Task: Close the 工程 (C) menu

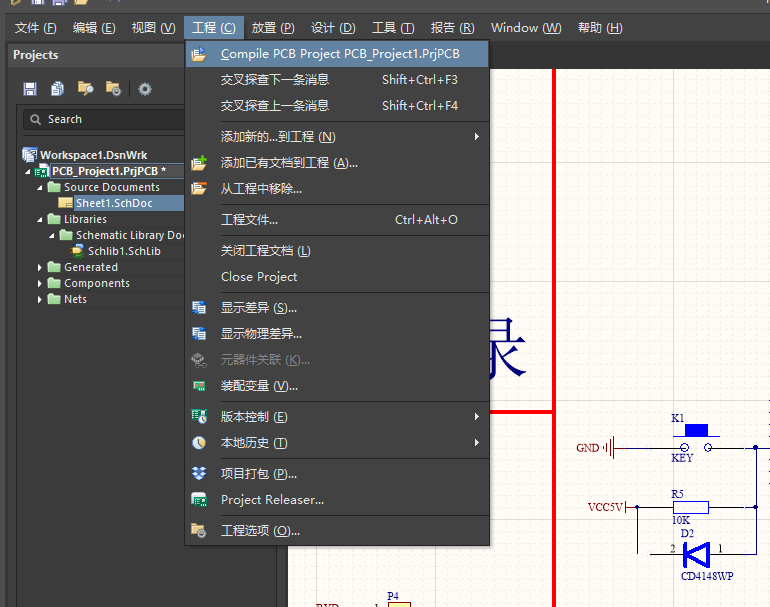Action: (214, 28)
